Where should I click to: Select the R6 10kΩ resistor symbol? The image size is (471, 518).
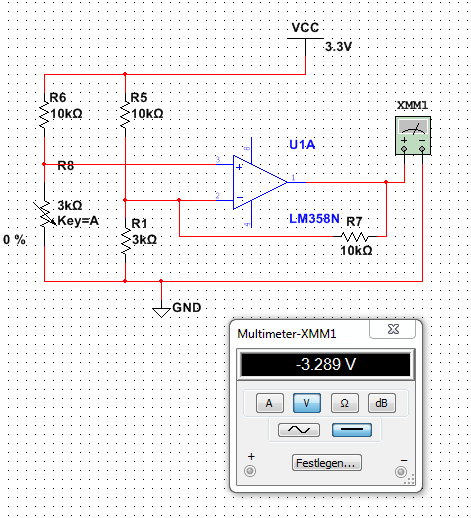44,115
